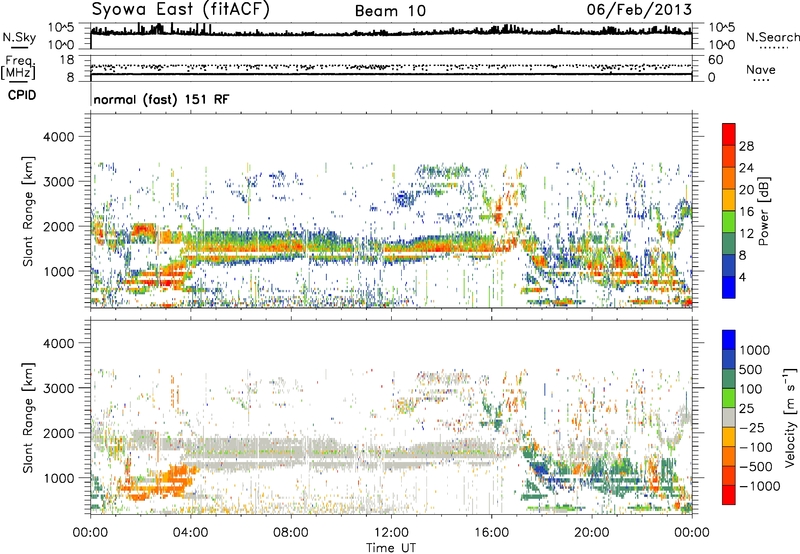Pick the blue bottom segment of Power color bar
Image resolution: width=800 pixels, height=554 pixels.
(729, 287)
